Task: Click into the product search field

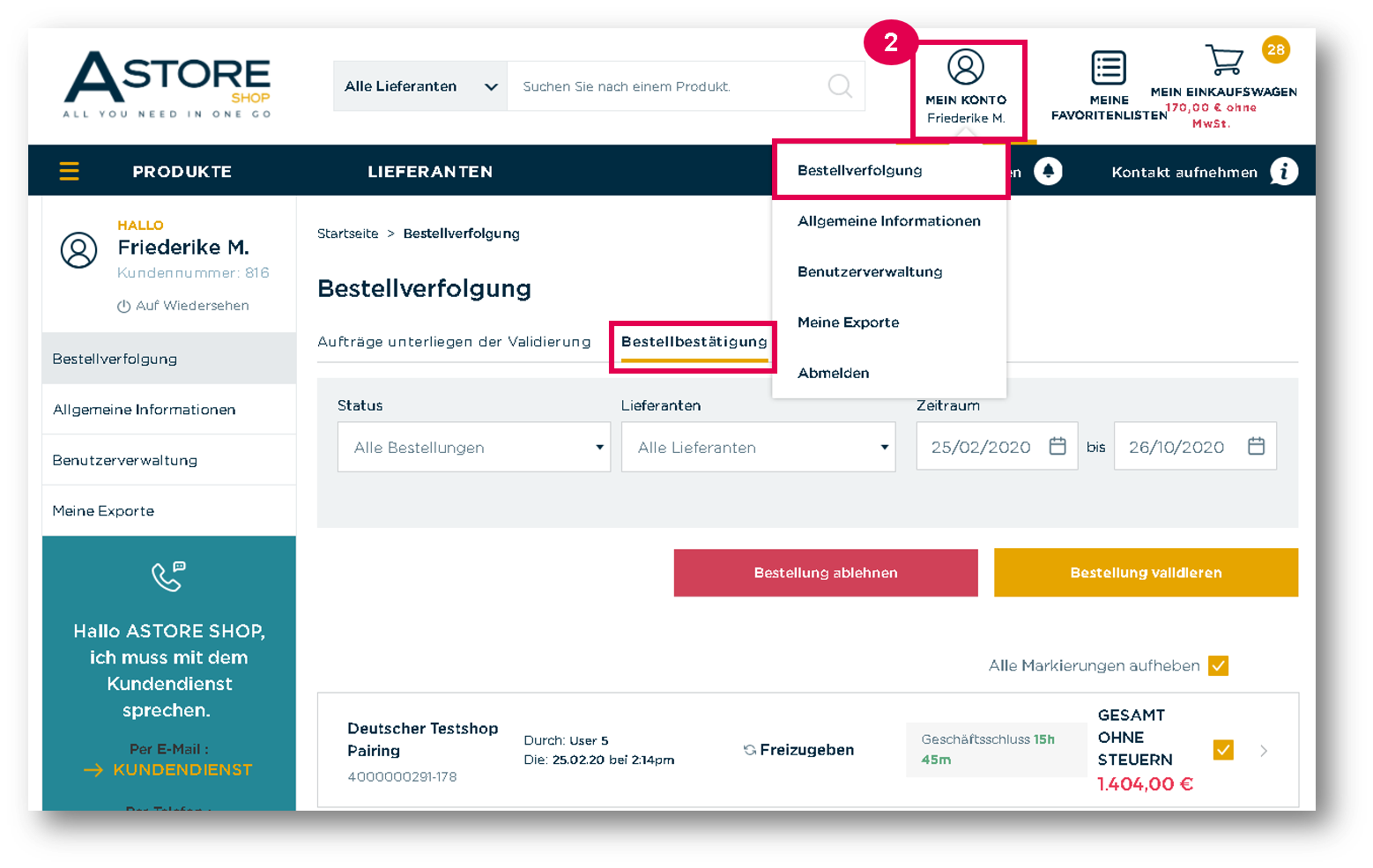Action: coord(667,86)
